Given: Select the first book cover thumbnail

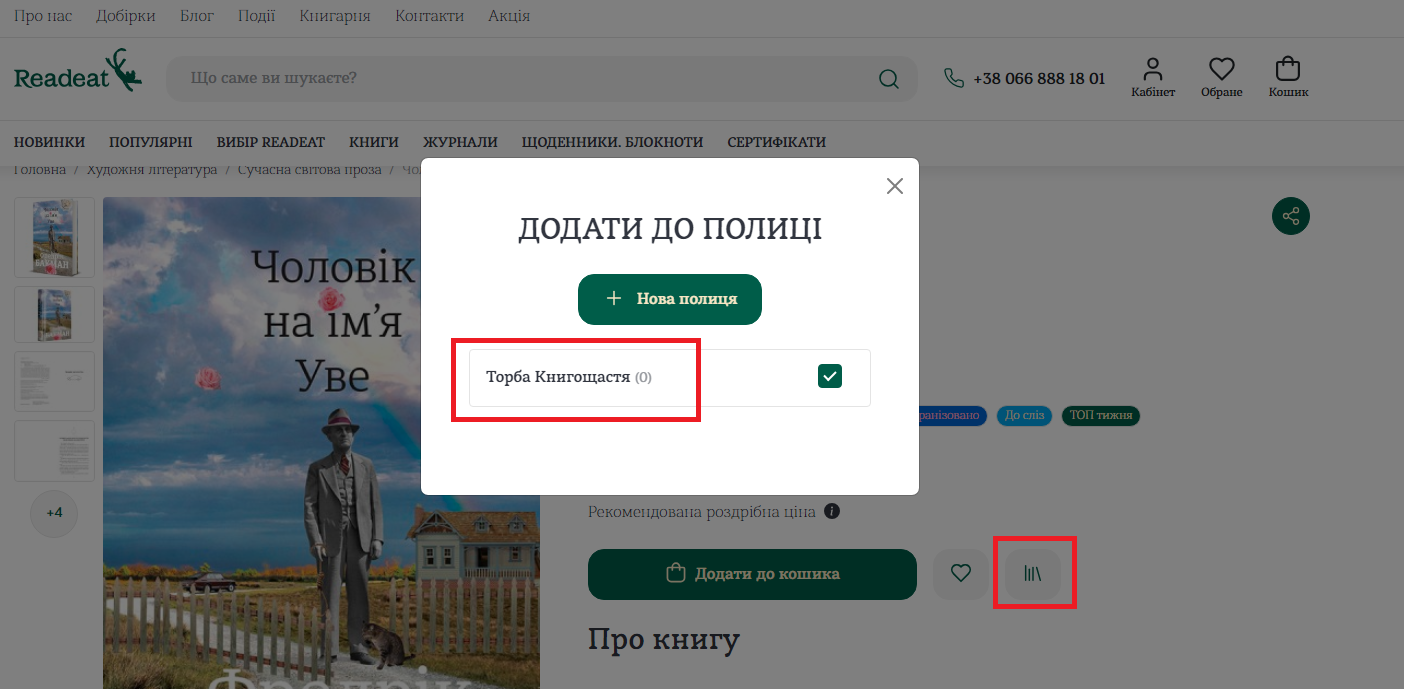Looking at the screenshot, I should point(54,237).
